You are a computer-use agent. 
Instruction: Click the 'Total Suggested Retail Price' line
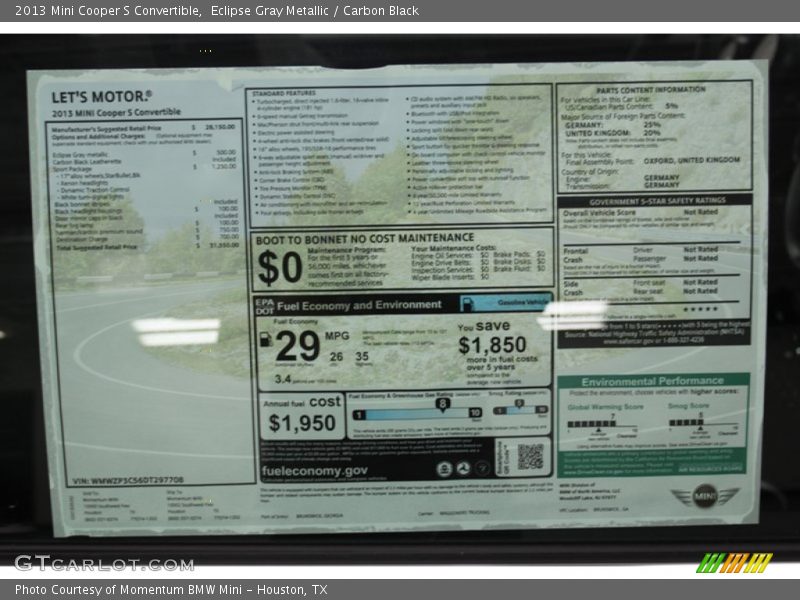147,246
